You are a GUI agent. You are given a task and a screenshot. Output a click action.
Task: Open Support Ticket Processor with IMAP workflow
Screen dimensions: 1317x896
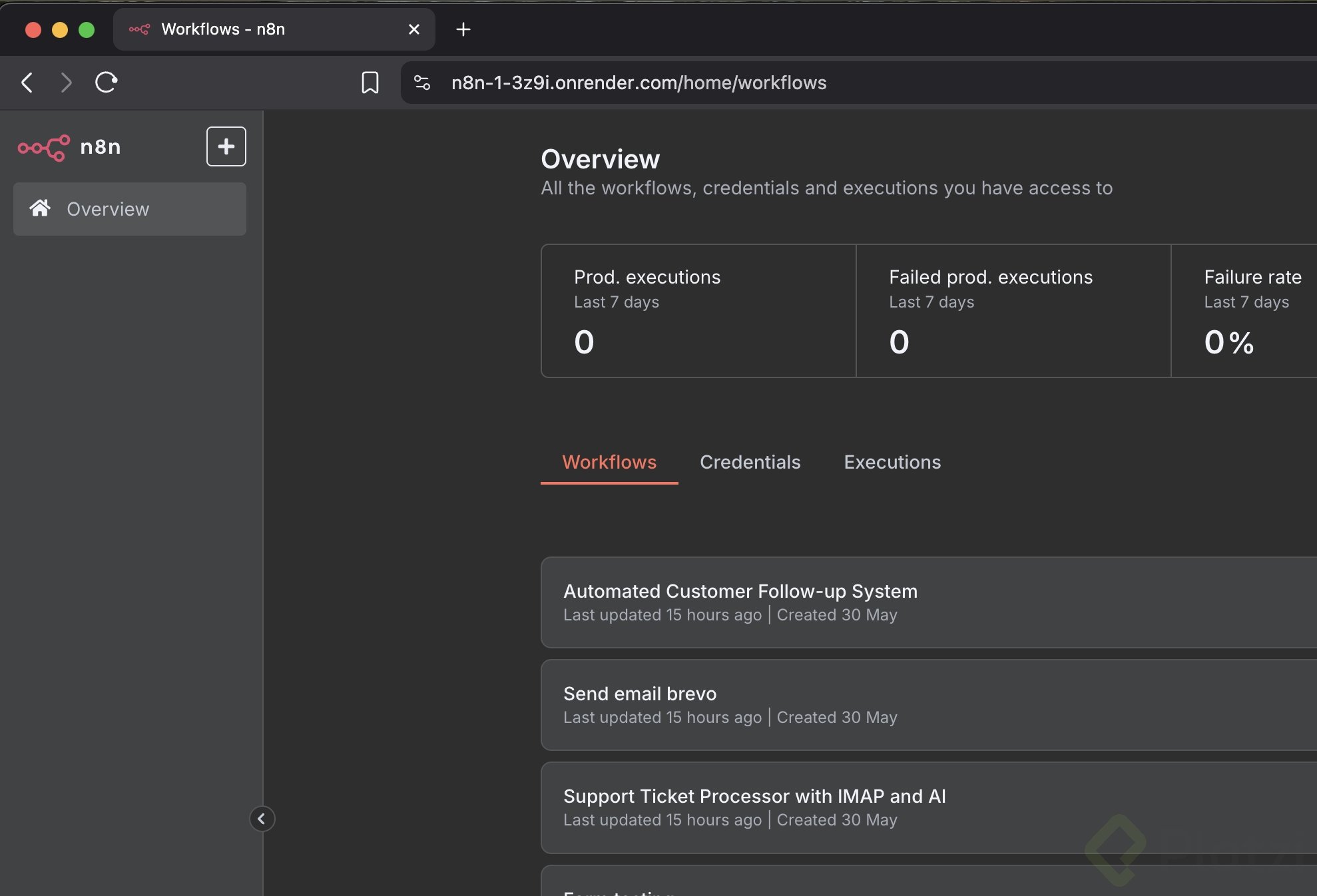pos(754,796)
